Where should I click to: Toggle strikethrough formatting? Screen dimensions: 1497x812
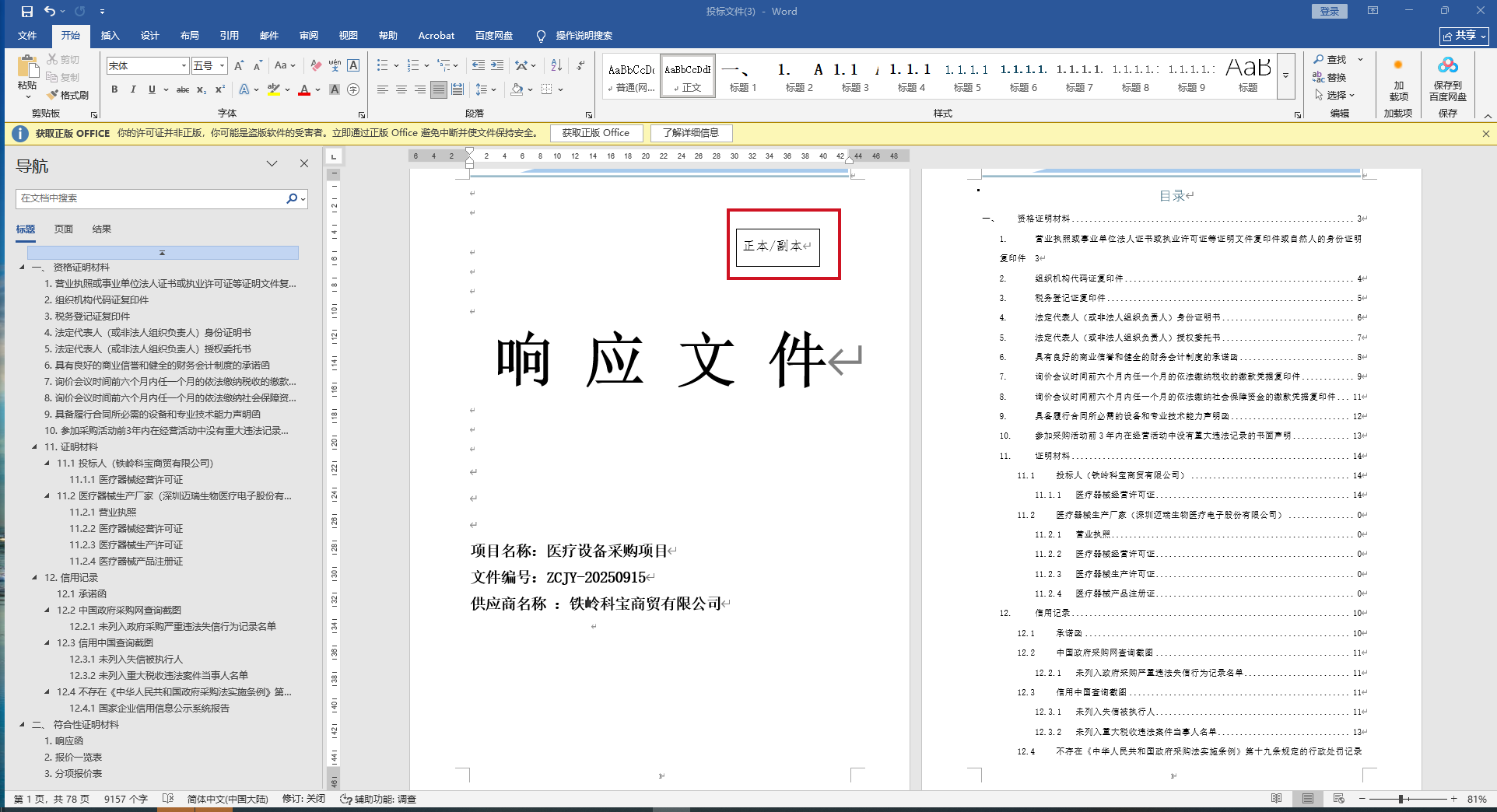click(183, 89)
